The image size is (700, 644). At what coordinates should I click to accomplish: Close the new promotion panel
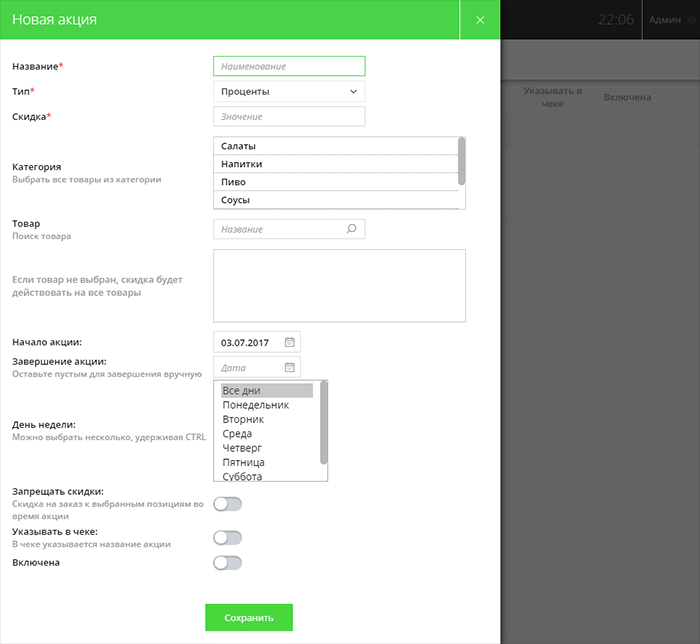coord(480,20)
